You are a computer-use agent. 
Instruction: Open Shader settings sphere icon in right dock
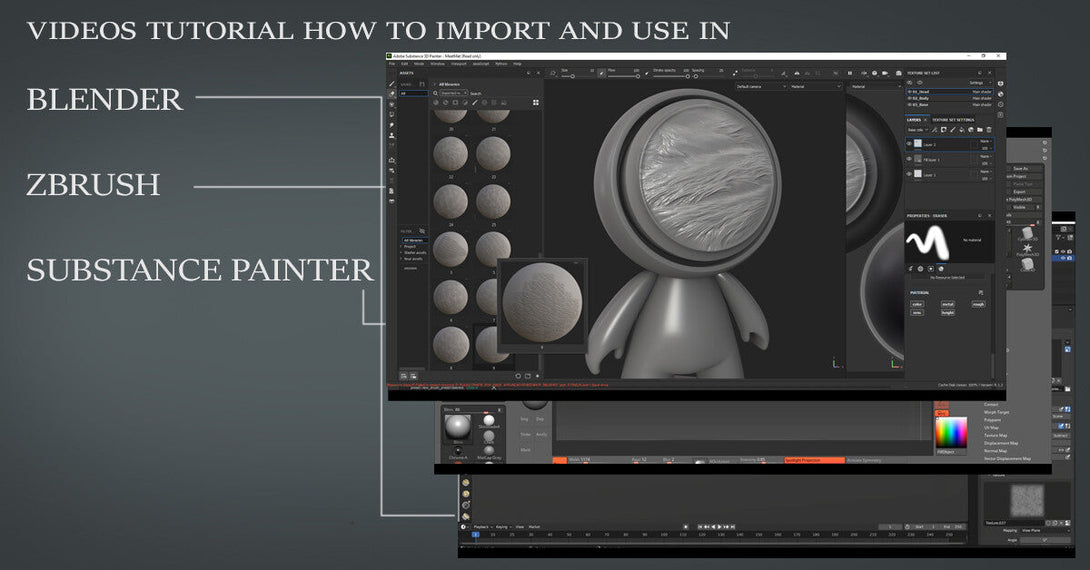tap(1000, 94)
